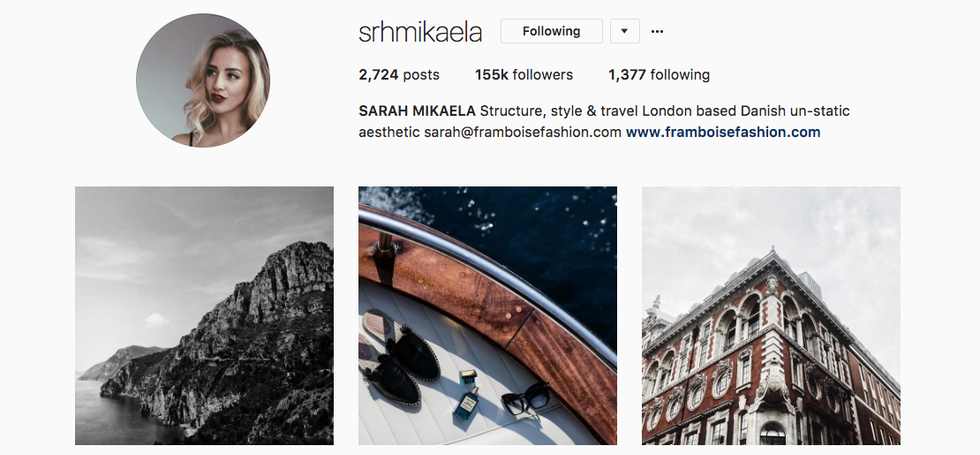Open www.framboisefashion.com website link
Image resolution: width=980 pixels, height=455 pixels.
(723, 132)
